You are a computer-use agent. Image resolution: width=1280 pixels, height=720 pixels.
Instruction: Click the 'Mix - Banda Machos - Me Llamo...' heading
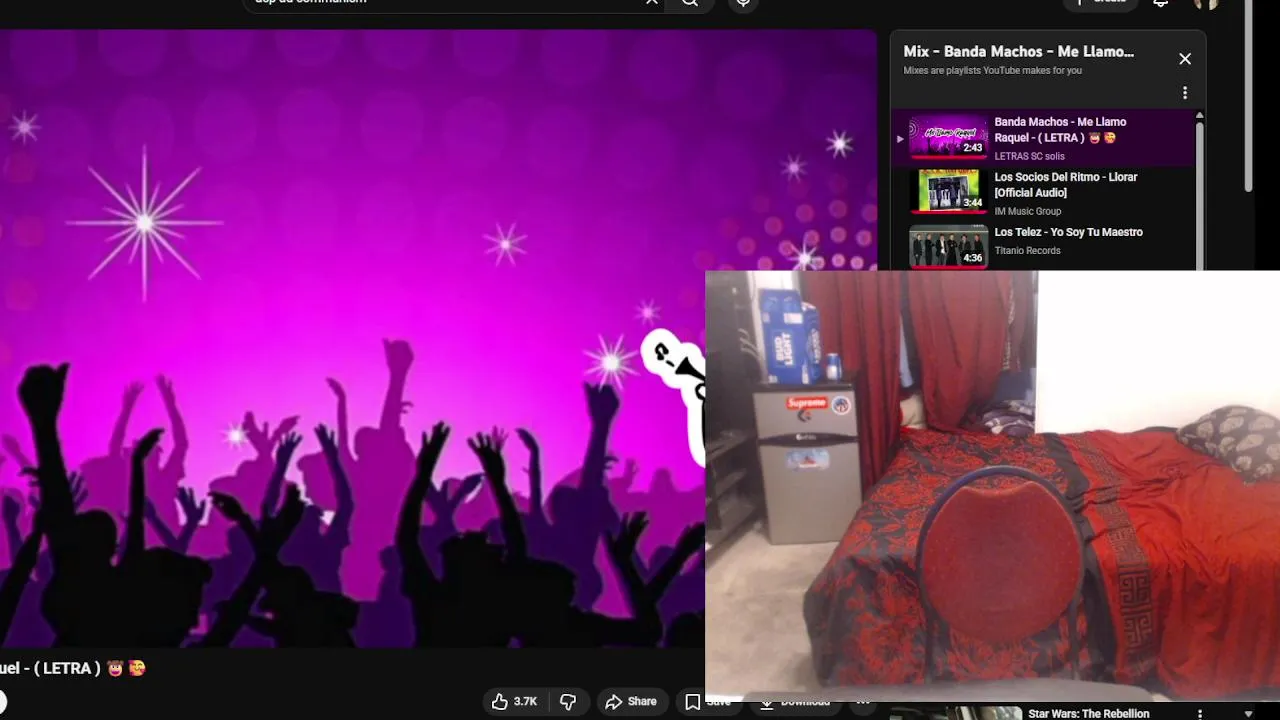[1018, 51]
